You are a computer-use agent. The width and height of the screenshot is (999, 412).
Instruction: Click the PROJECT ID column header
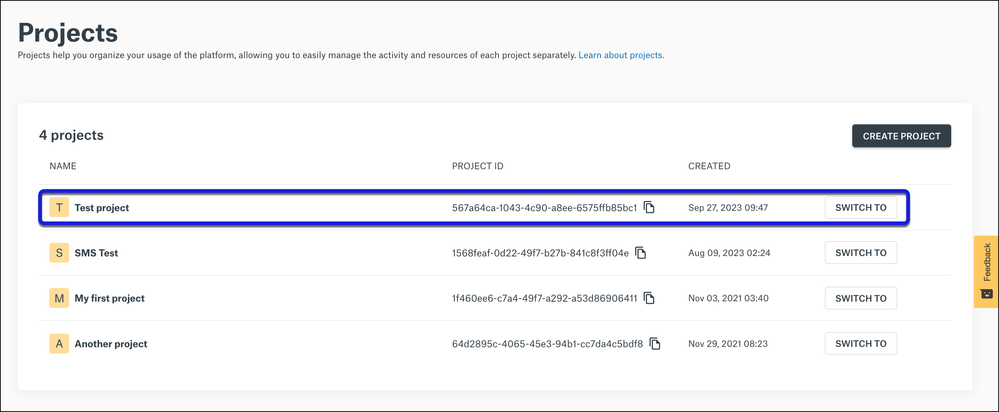click(x=478, y=166)
